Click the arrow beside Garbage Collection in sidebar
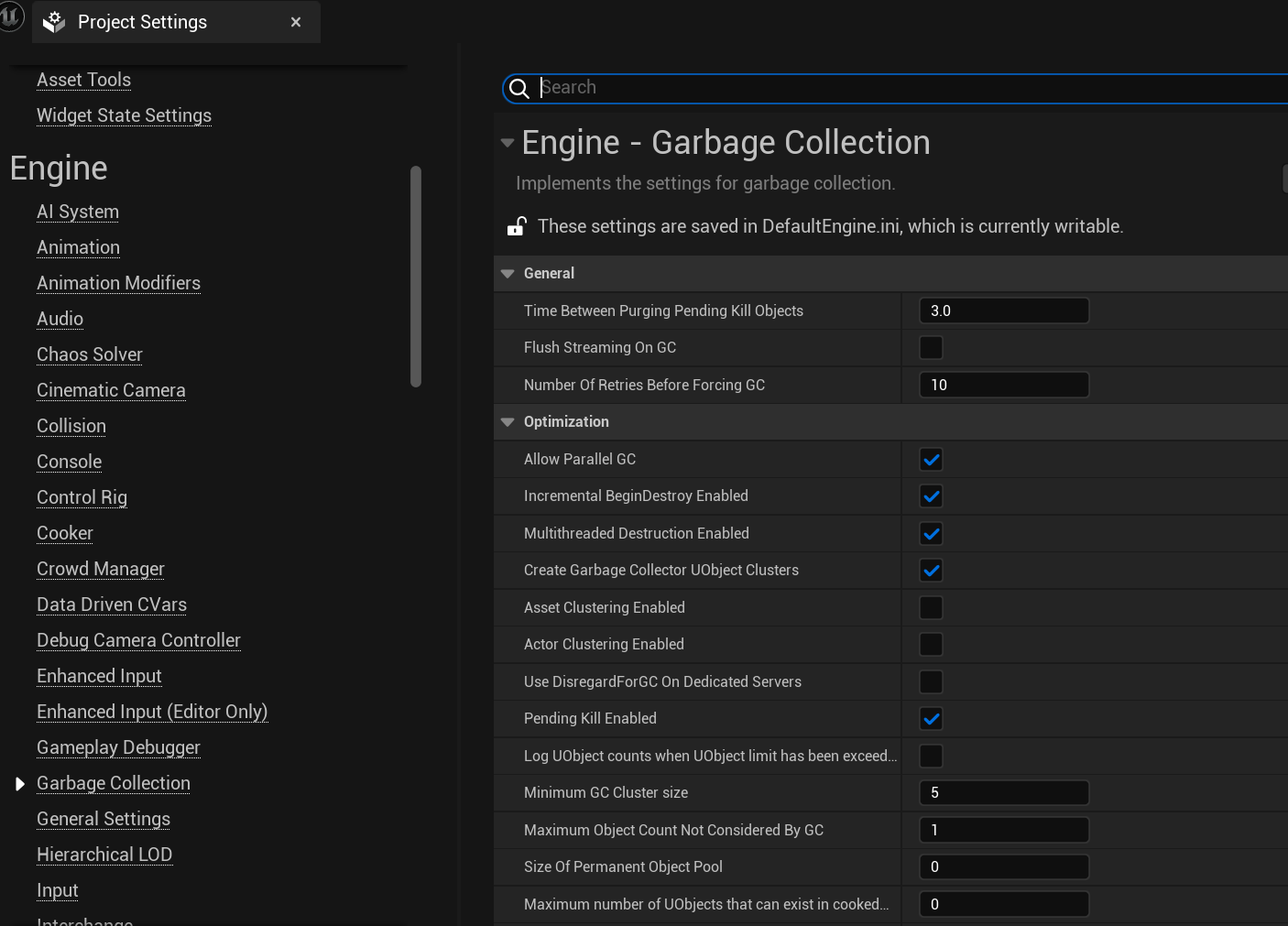Screen dimensions: 1288x926 [20, 784]
